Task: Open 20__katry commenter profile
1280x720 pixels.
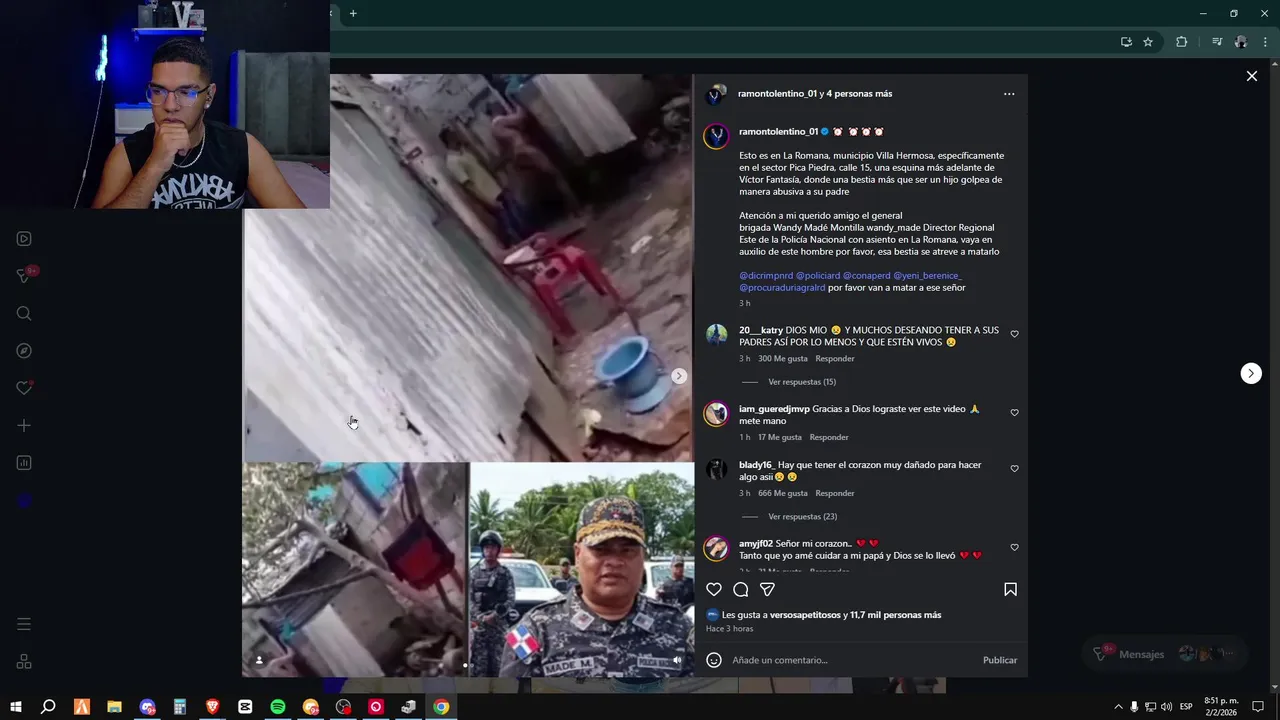Action: tap(761, 331)
